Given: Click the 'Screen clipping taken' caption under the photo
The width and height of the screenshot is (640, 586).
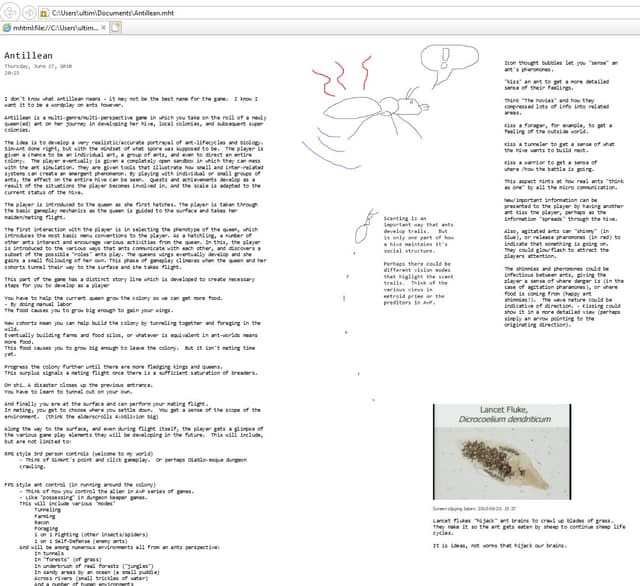Looking at the screenshot, I should (468, 509).
